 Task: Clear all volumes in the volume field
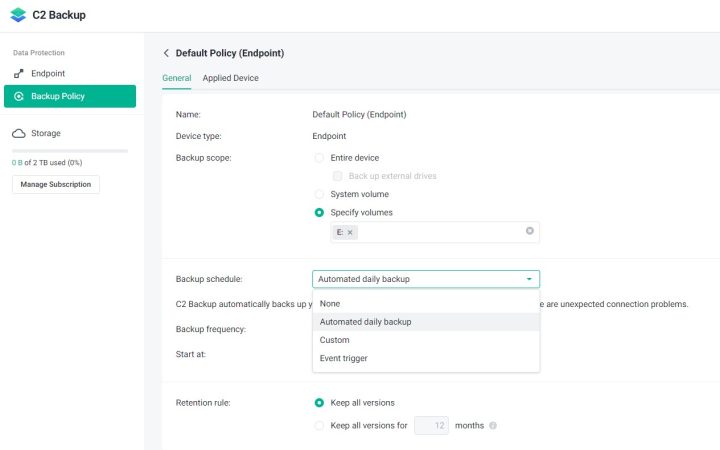coord(529,231)
